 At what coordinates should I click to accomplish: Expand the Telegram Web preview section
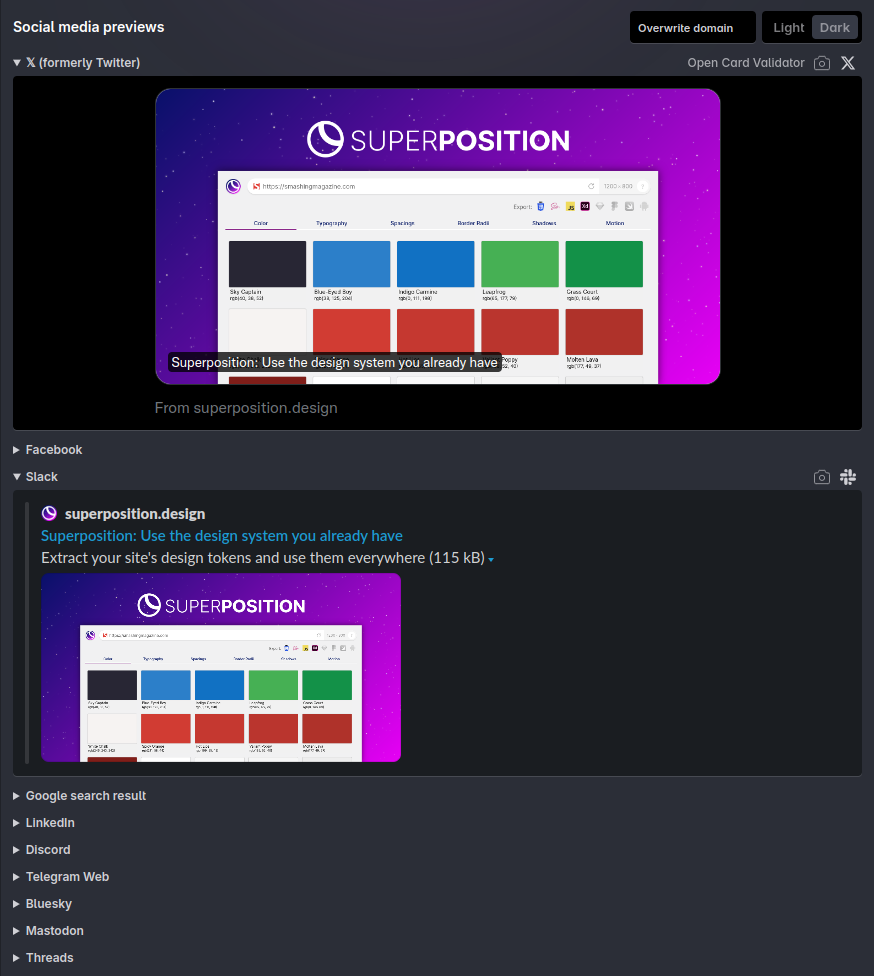(61, 876)
